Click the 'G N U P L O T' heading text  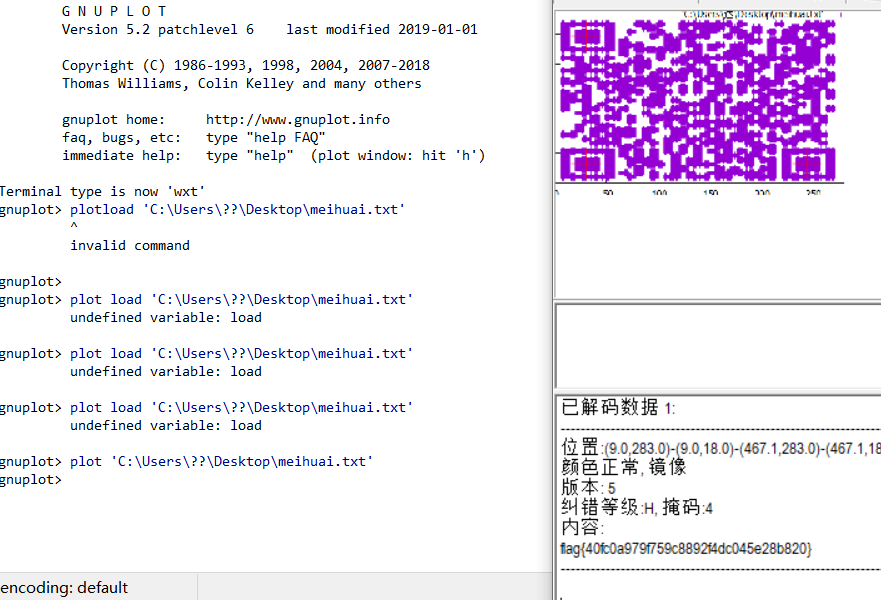point(114,11)
